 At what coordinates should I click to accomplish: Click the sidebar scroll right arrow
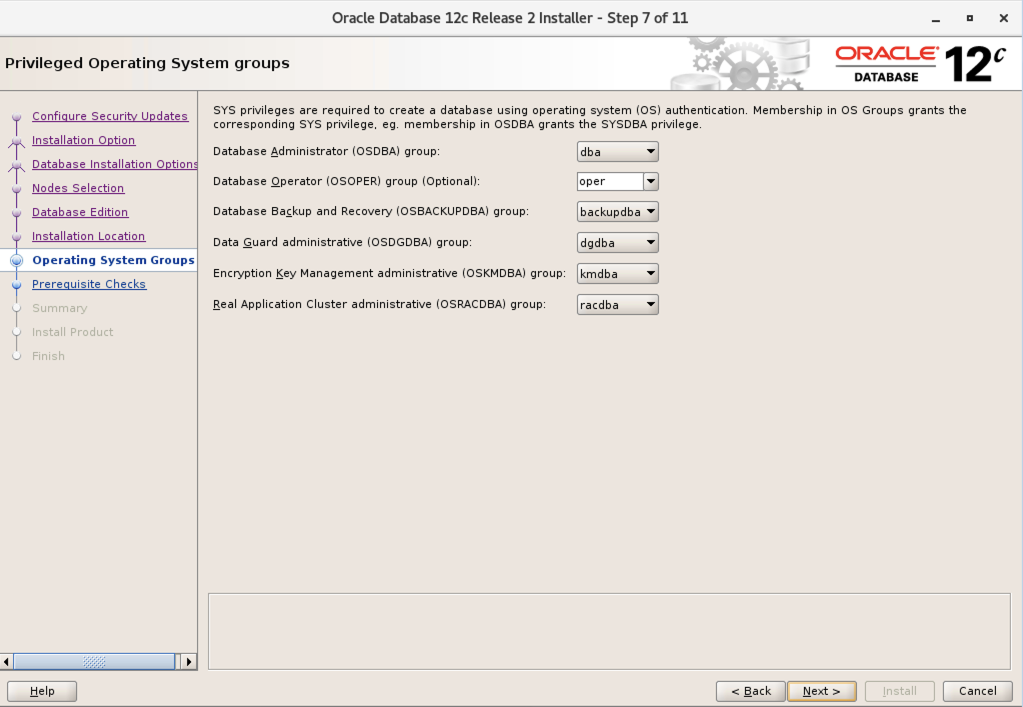click(x=189, y=662)
